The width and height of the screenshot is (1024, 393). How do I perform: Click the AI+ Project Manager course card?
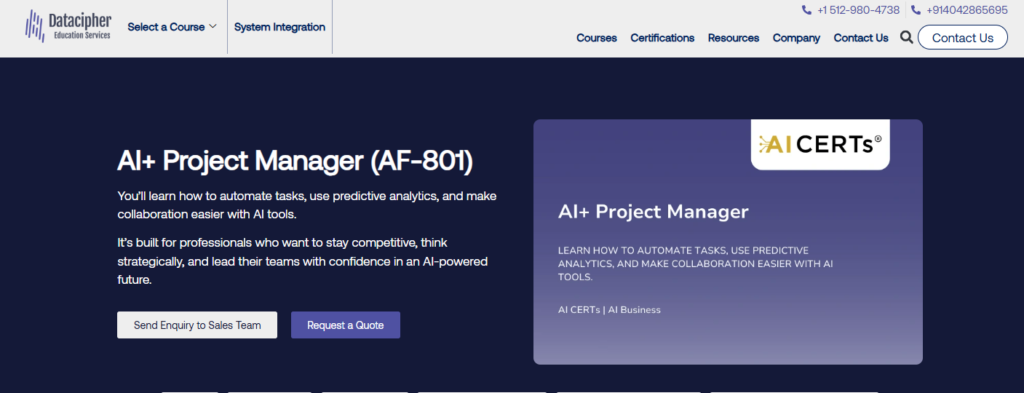point(728,242)
